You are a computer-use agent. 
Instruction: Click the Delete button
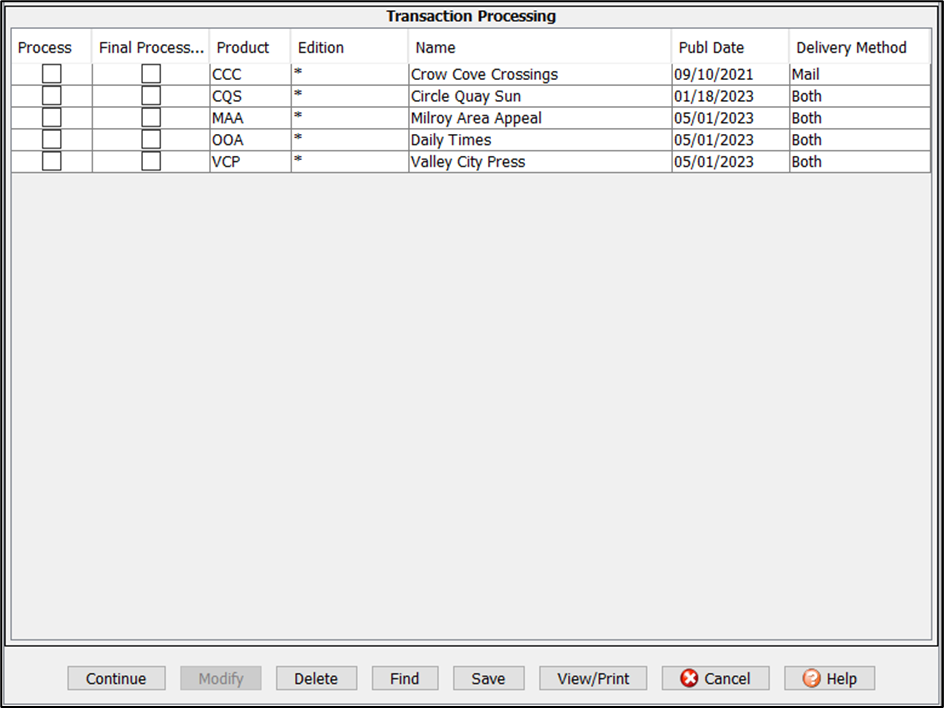pos(316,679)
